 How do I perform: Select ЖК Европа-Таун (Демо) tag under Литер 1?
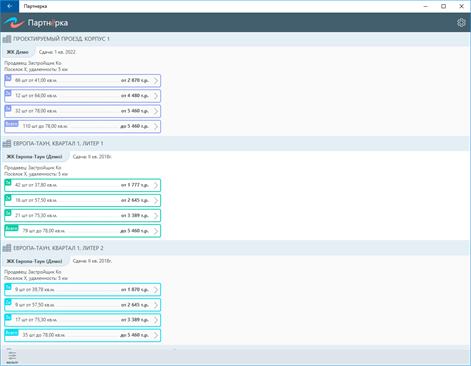click(35, 157)
